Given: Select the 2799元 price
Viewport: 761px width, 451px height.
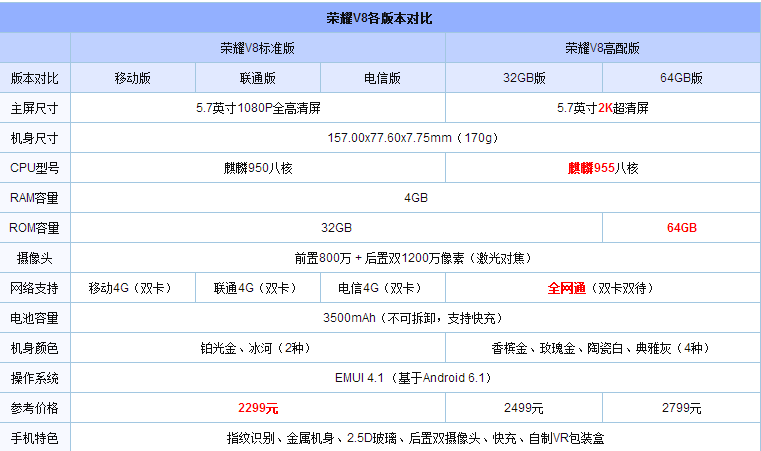Looking at the screenshot, I should (x=681, y=408).
